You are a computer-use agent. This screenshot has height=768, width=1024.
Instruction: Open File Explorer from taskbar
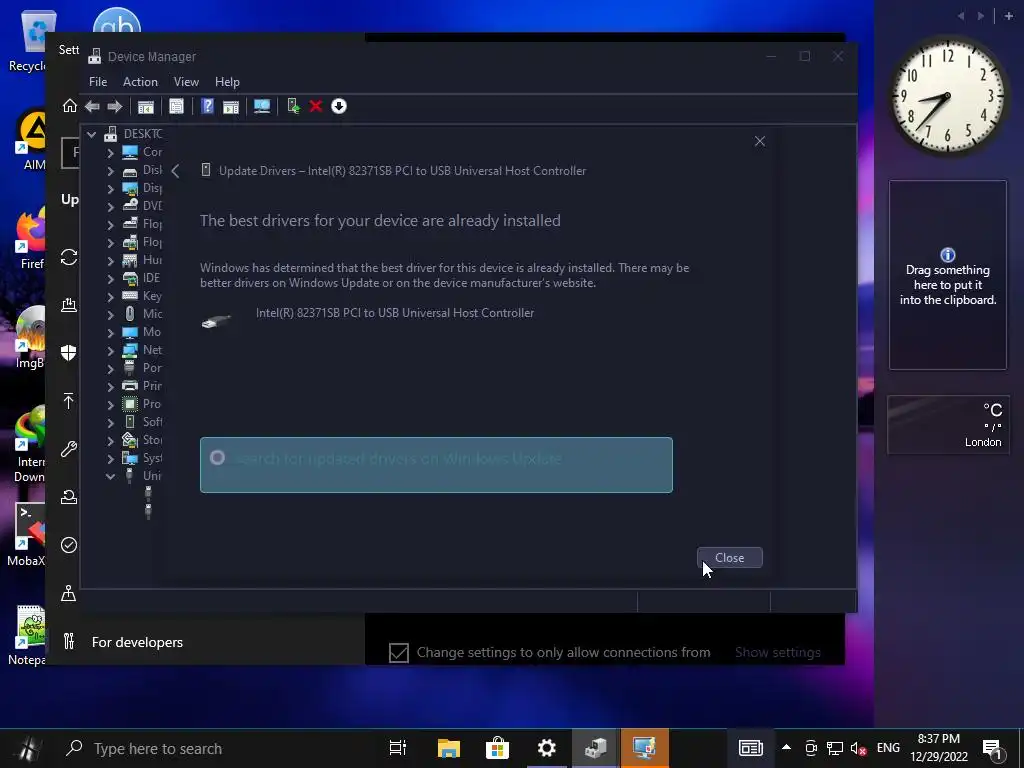point(449,748)
